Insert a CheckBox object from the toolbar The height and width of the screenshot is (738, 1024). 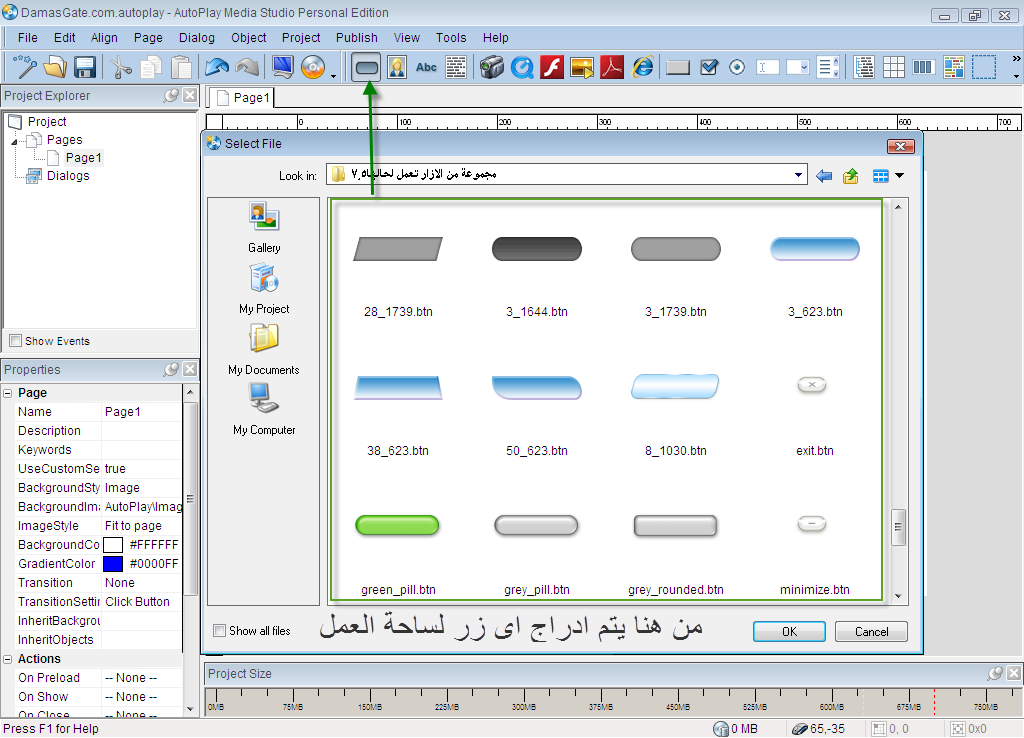[709, 67]
